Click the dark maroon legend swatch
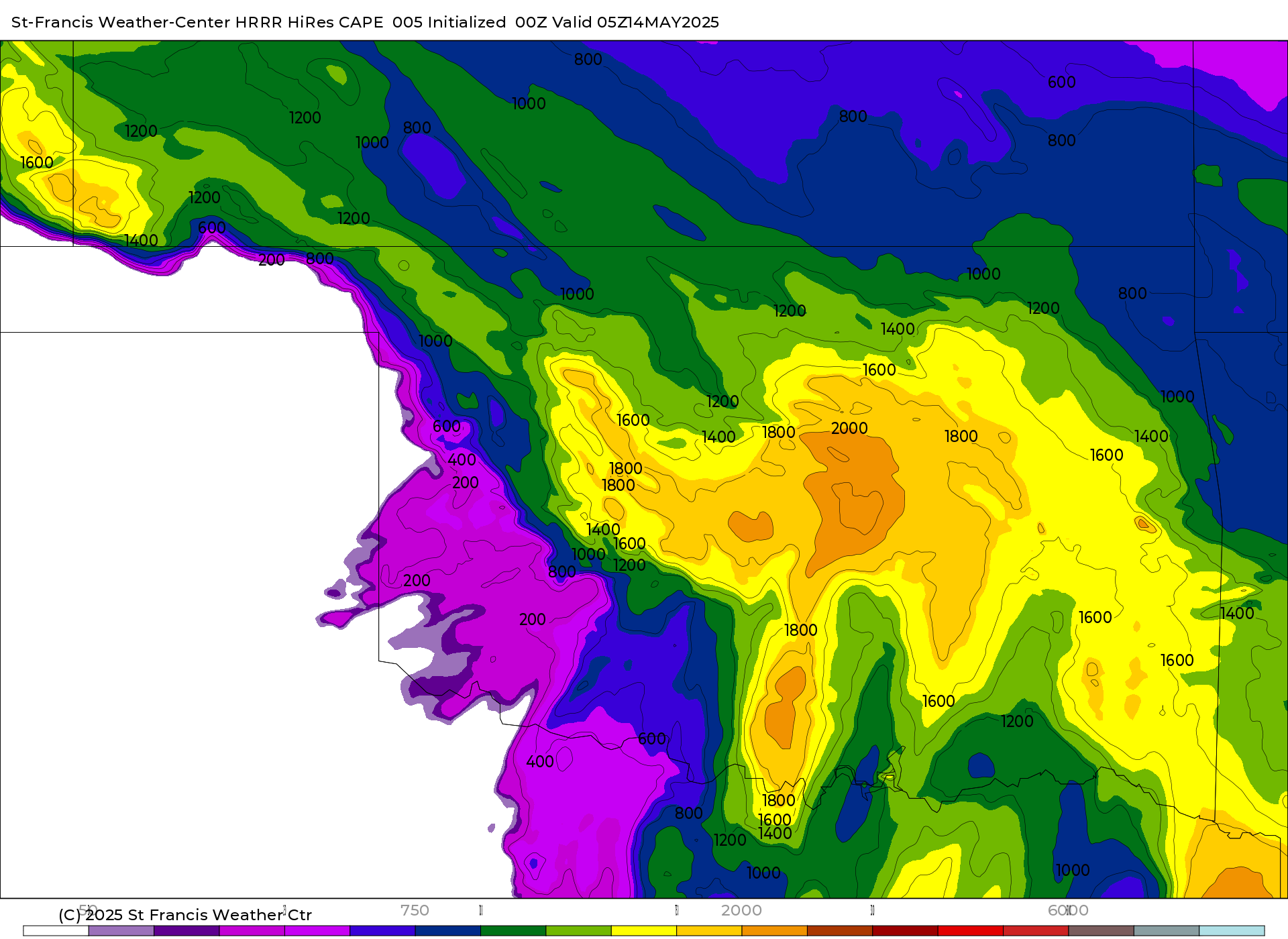This screenshot has height=939, width=1288. (x=906, y=931)
